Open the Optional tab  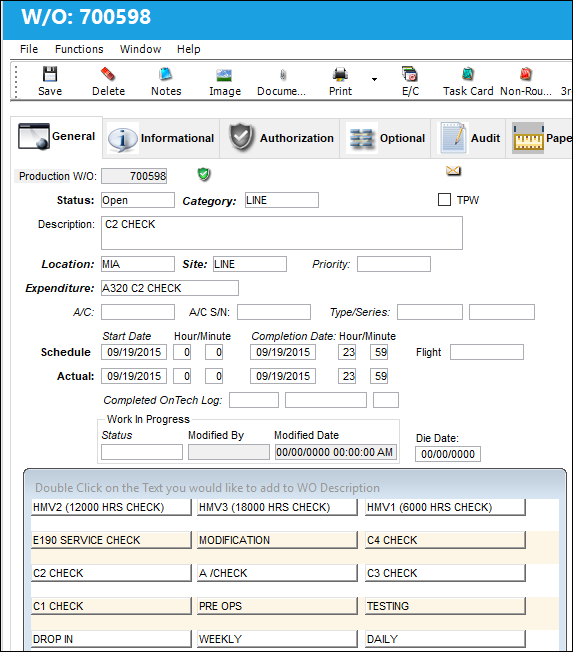click(x=385, y=138)
